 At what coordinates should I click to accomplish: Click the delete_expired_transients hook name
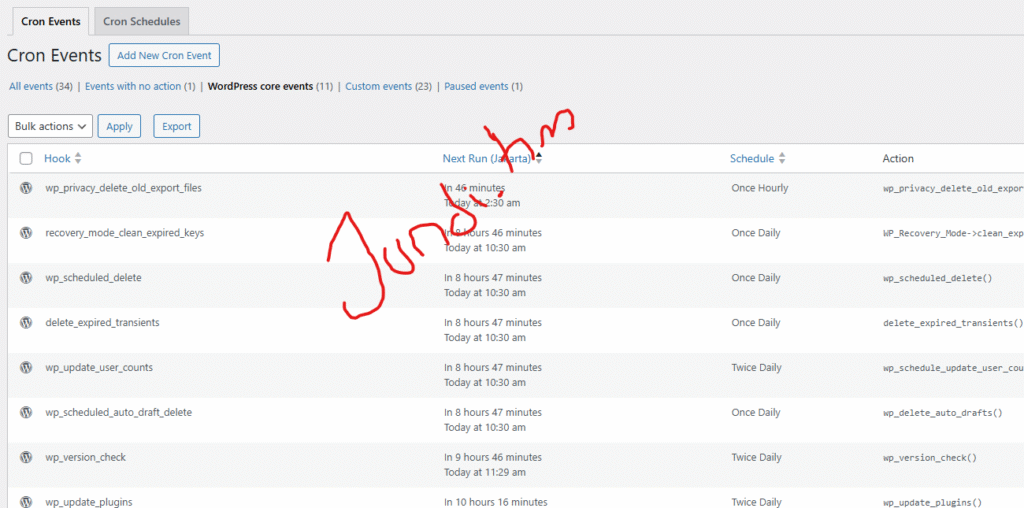[103, 323]
